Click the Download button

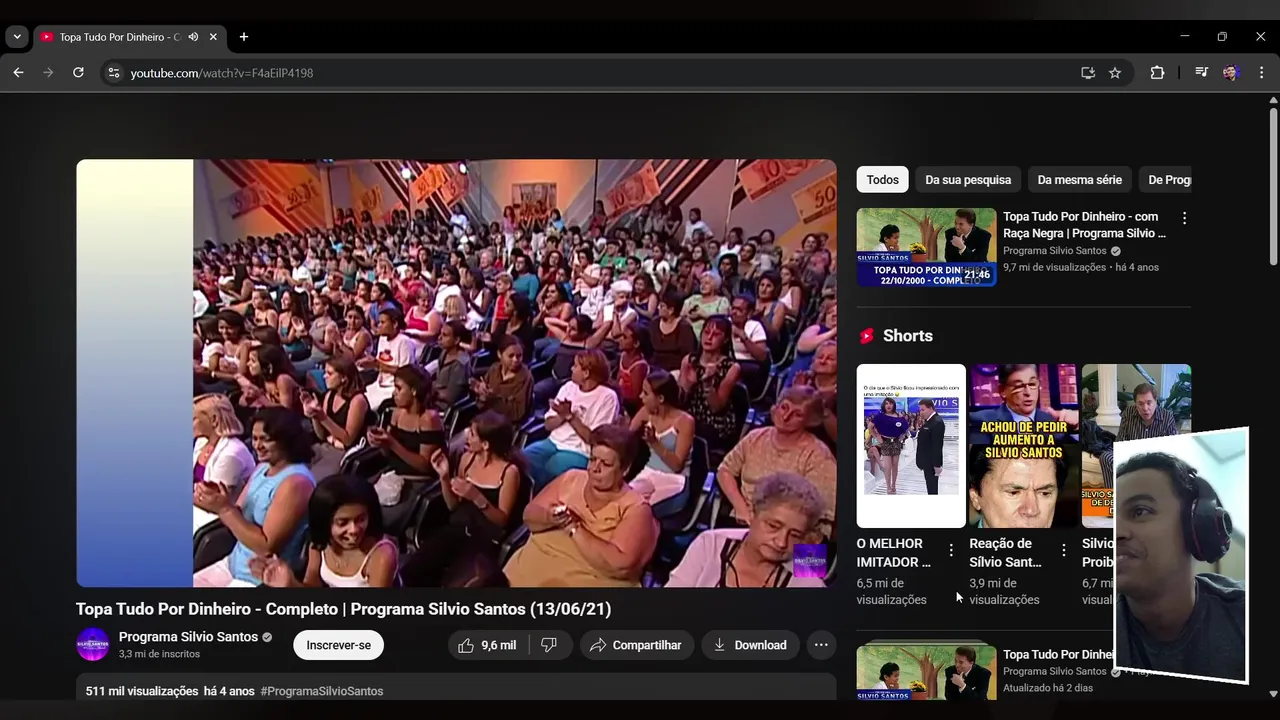tap(750, 645)
